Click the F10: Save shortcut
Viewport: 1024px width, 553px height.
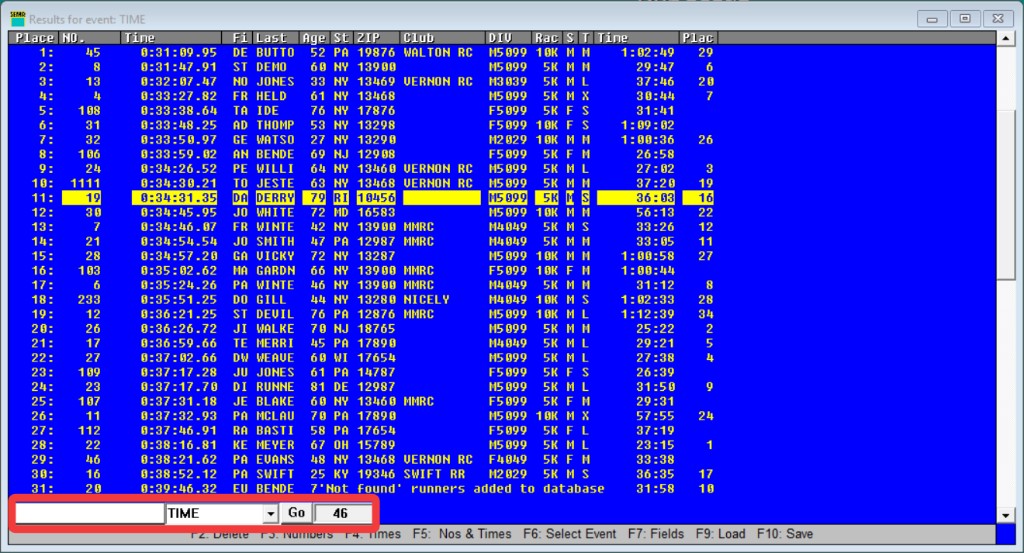coord(785,534)
